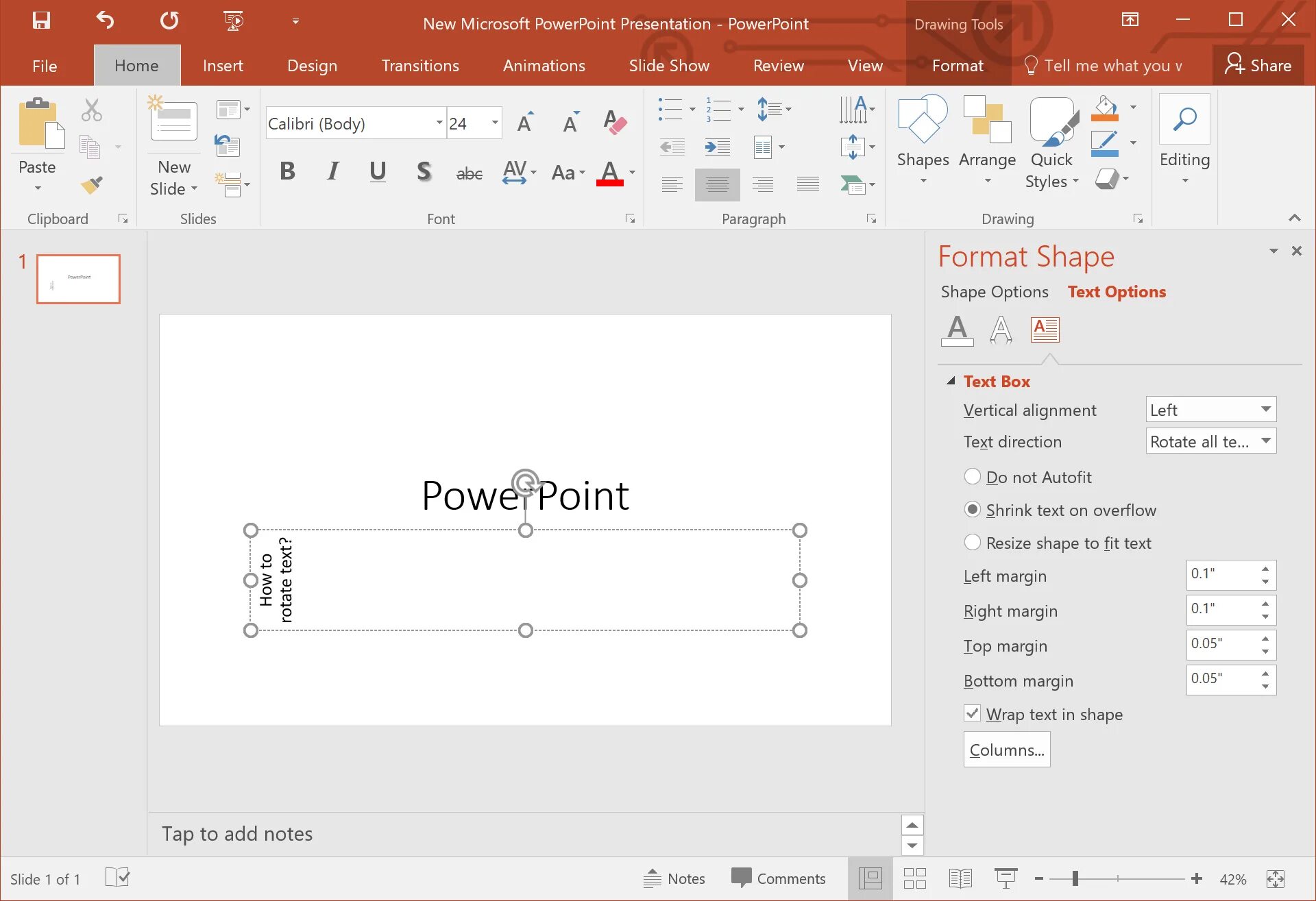Open the Text direction dropdown

click(x=1210, y=441)
